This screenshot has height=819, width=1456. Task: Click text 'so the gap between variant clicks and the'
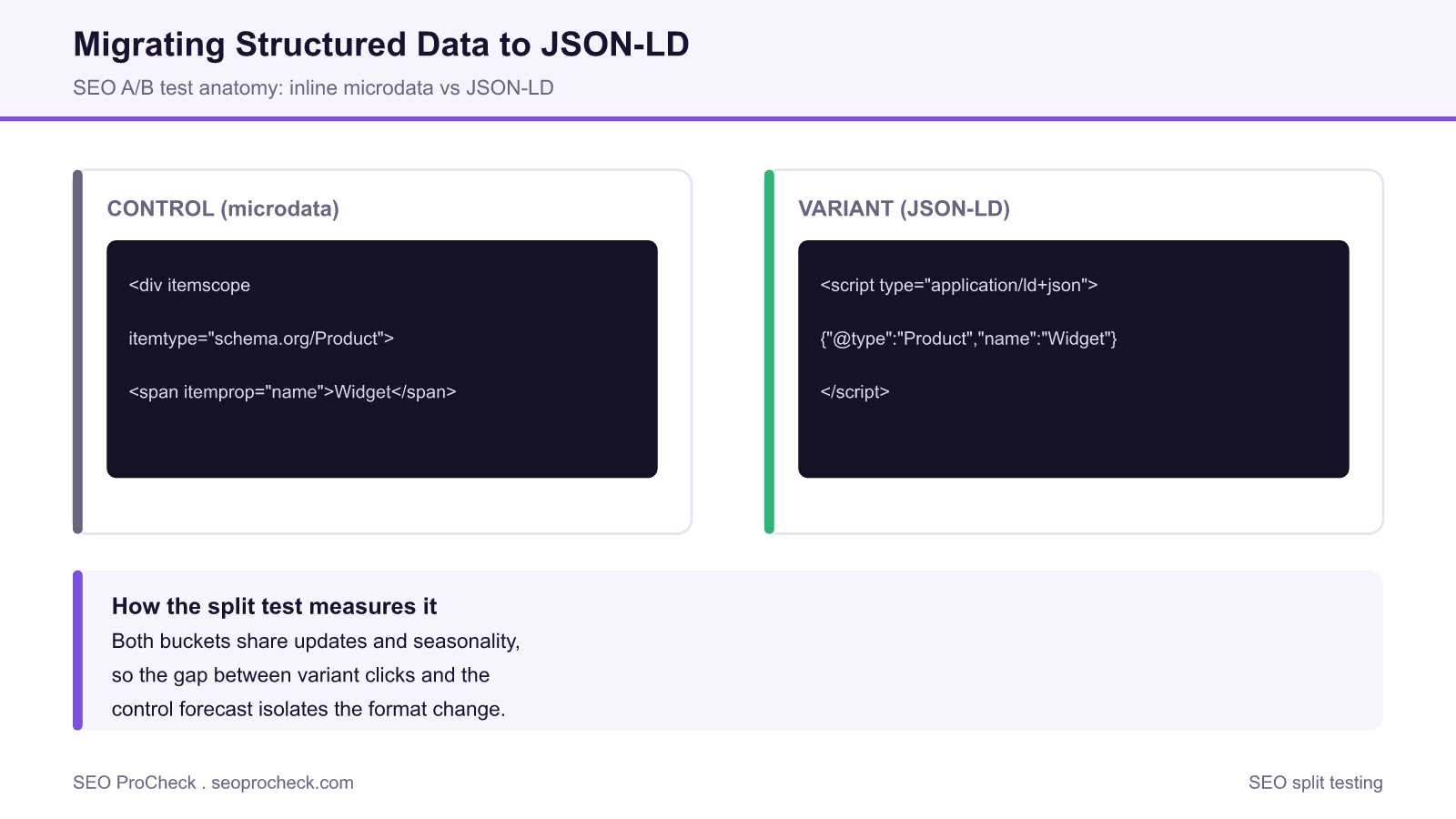click(x=300, y=675)
